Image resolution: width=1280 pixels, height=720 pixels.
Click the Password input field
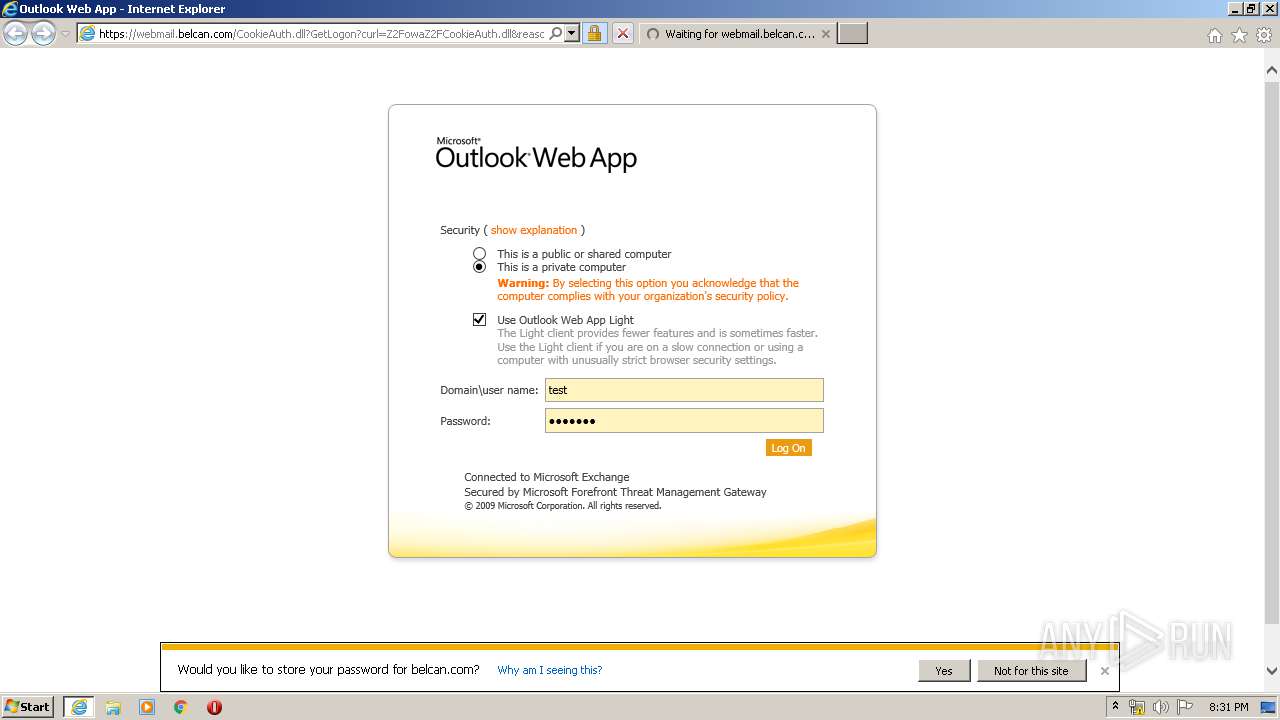click(684, 420)
